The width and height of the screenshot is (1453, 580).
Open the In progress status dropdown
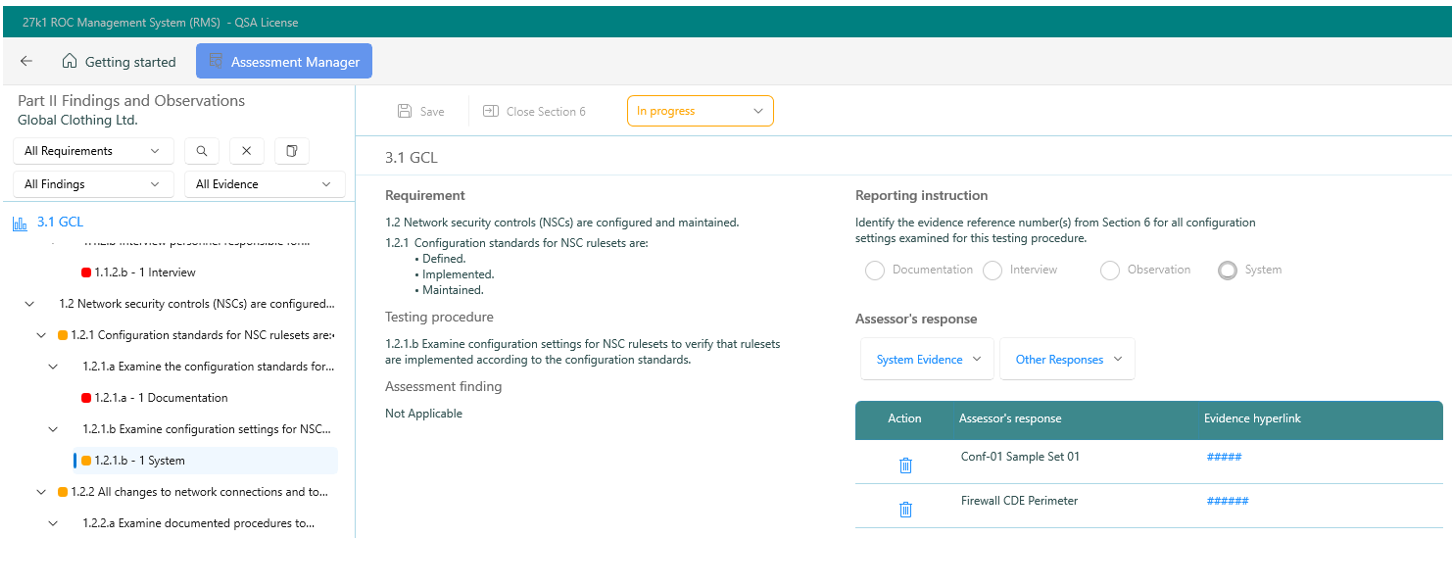coord(699,111)
